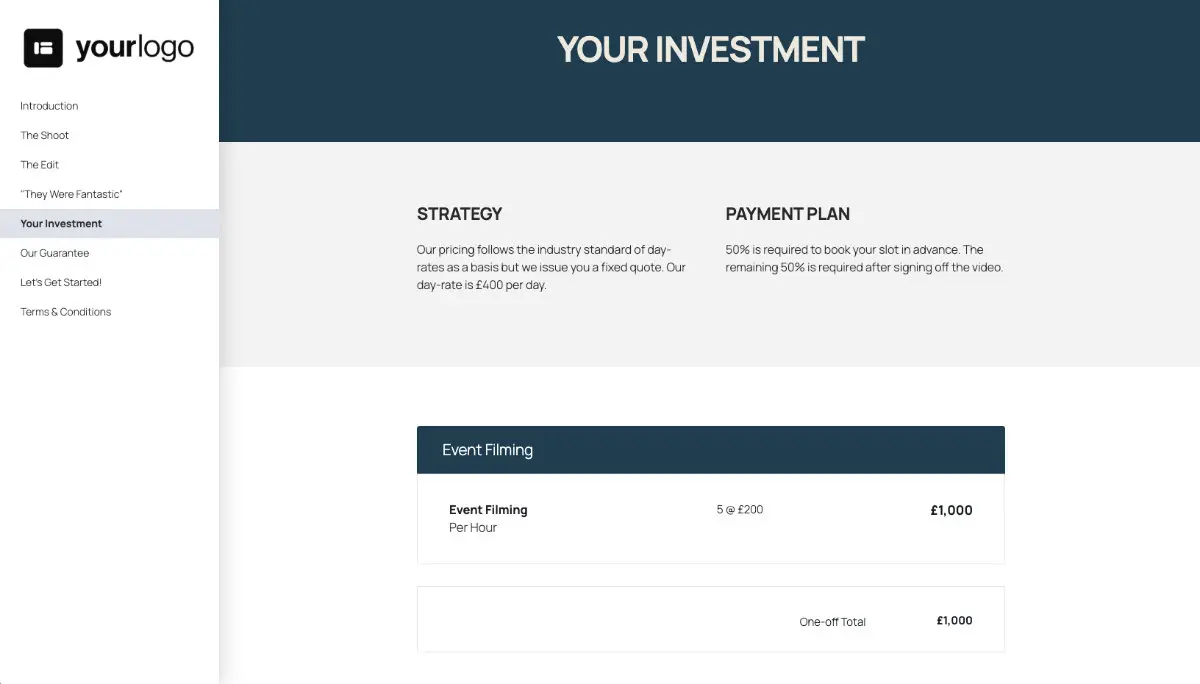Open the Introduction section
Screen dimensions: 1200x684
point(49,106)
